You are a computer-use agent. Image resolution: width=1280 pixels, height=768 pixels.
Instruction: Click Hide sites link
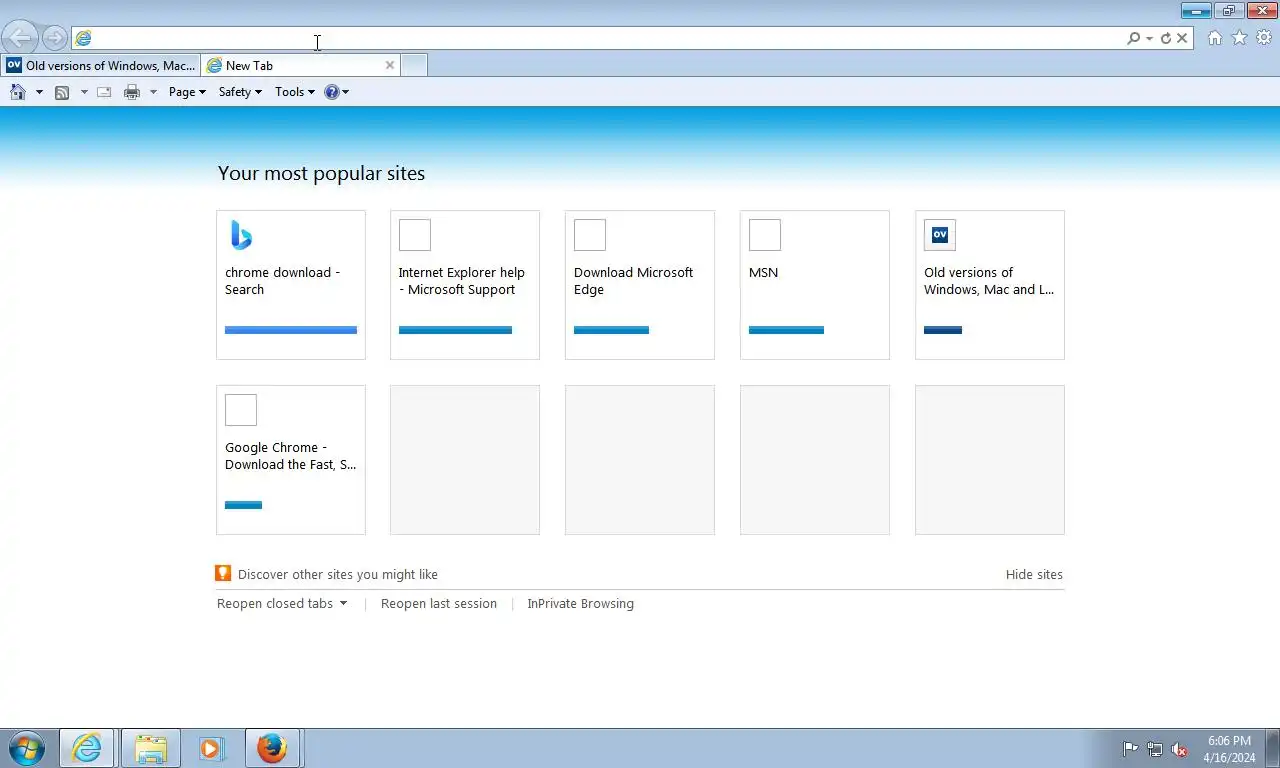(x=1034, y=574)
